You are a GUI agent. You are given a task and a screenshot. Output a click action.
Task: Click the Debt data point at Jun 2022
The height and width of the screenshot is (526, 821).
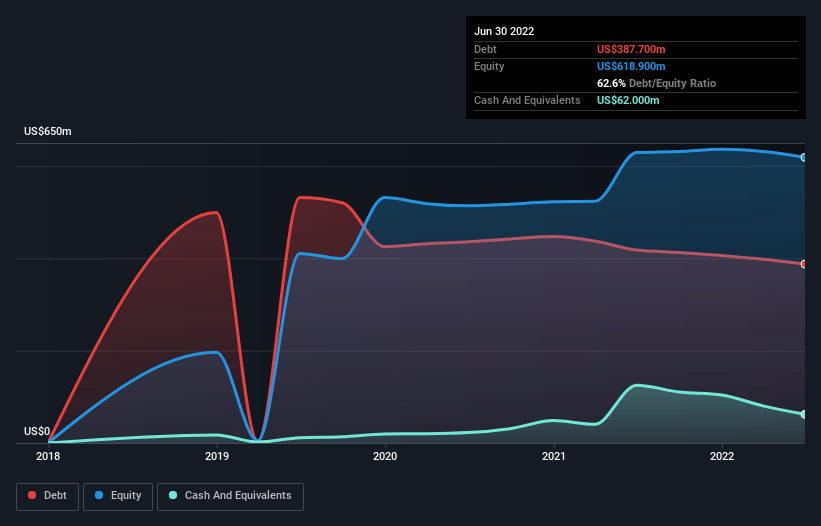803,264
